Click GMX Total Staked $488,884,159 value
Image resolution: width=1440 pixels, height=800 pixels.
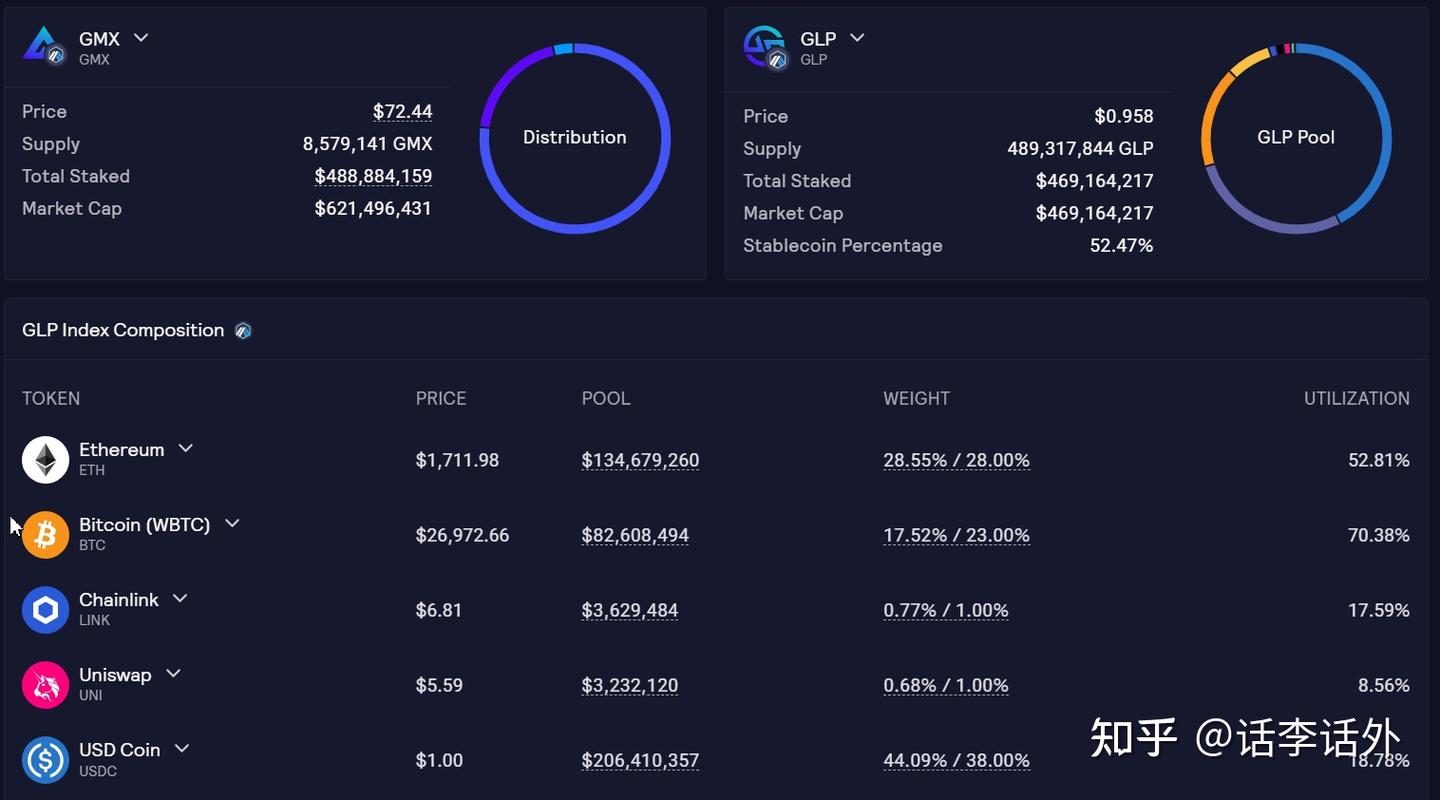click(x=373, y=176)
